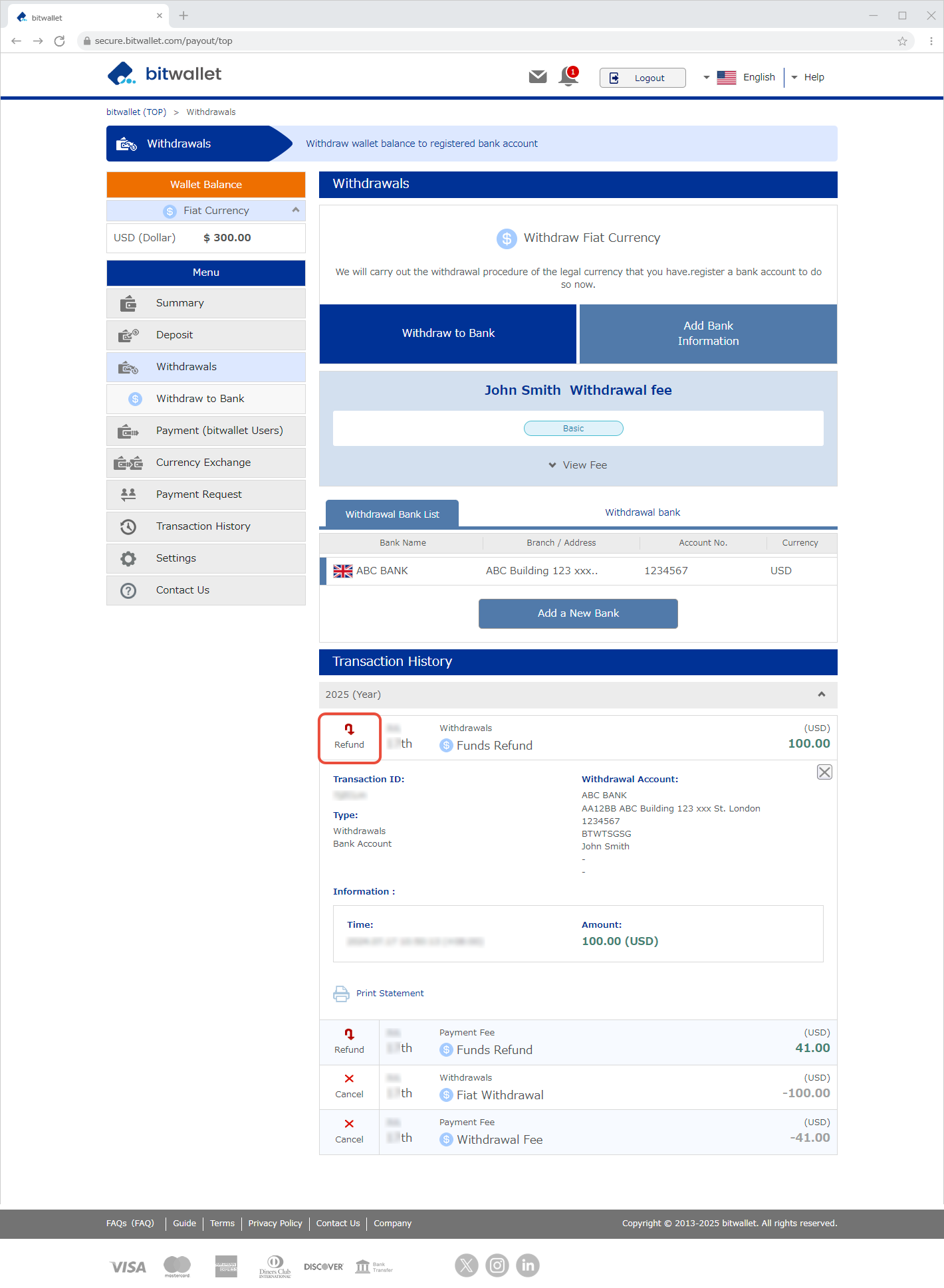Click the notification bell icon
944x1288 pixels.
[568, 76]
